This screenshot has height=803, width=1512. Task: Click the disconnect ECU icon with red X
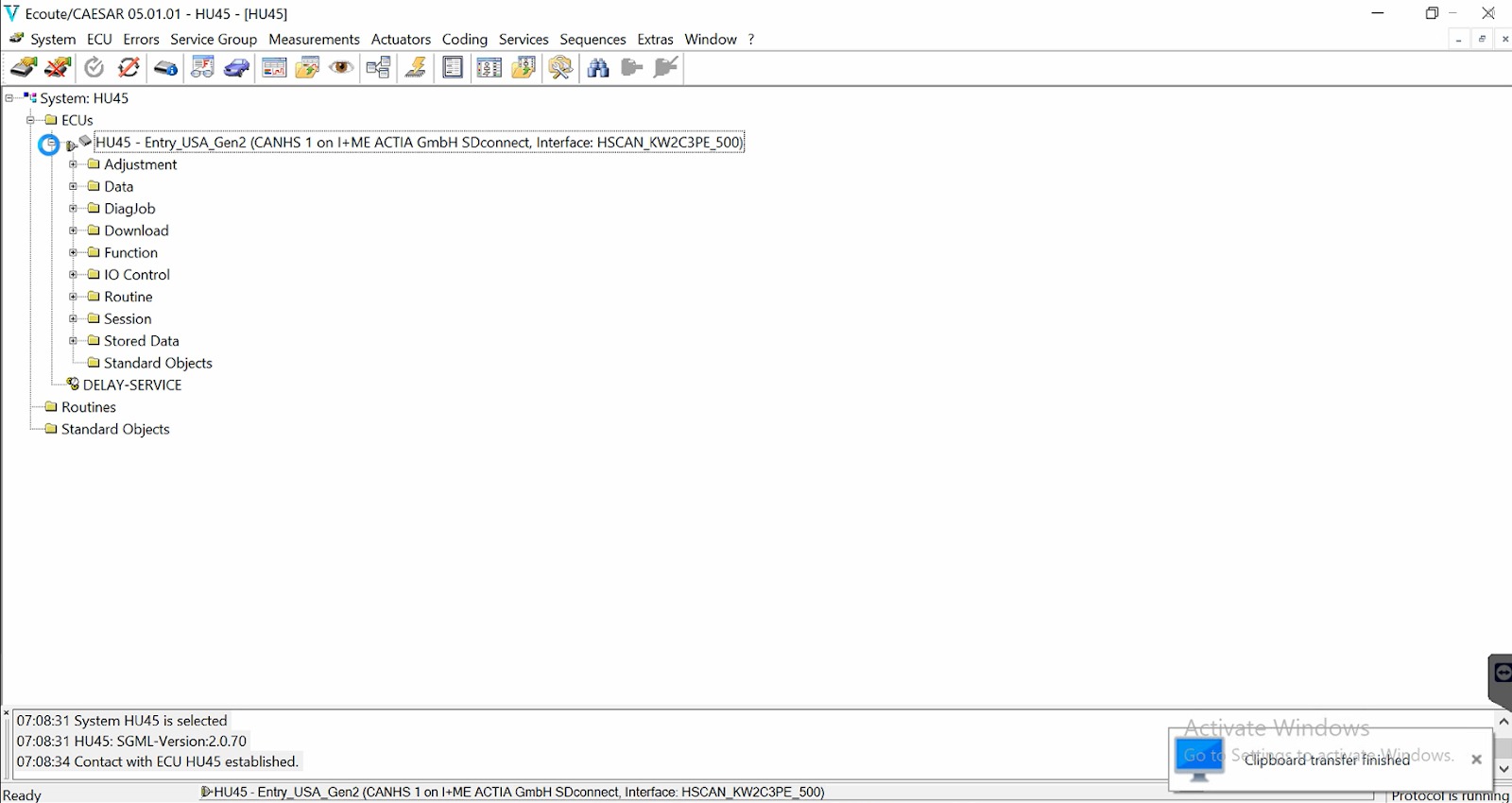59,67
